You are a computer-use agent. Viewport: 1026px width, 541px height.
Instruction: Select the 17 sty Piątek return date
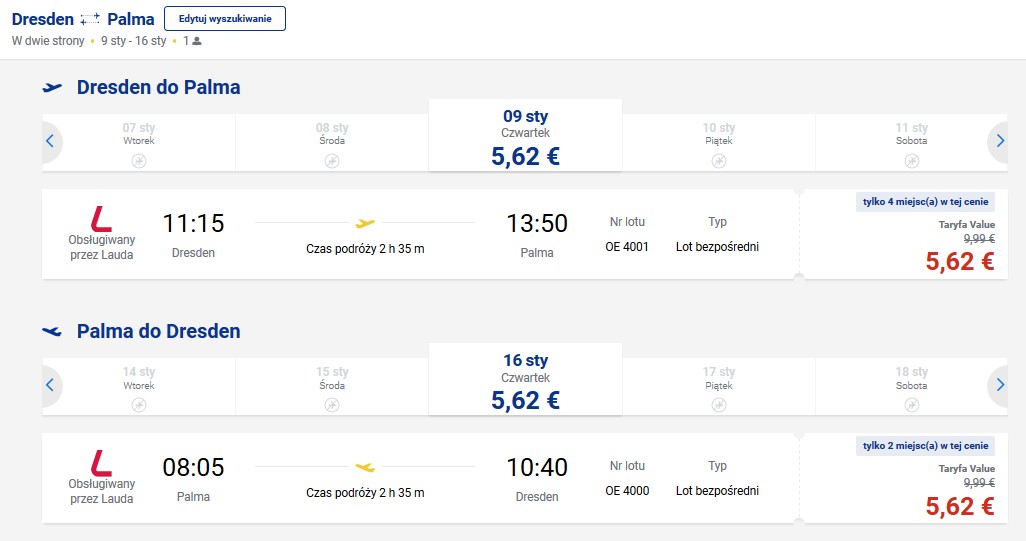[718, 387]
